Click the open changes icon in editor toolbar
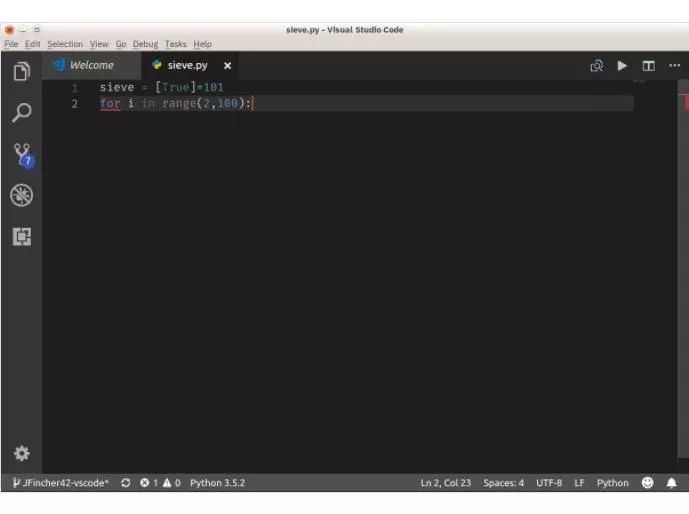 click(596, 66)
